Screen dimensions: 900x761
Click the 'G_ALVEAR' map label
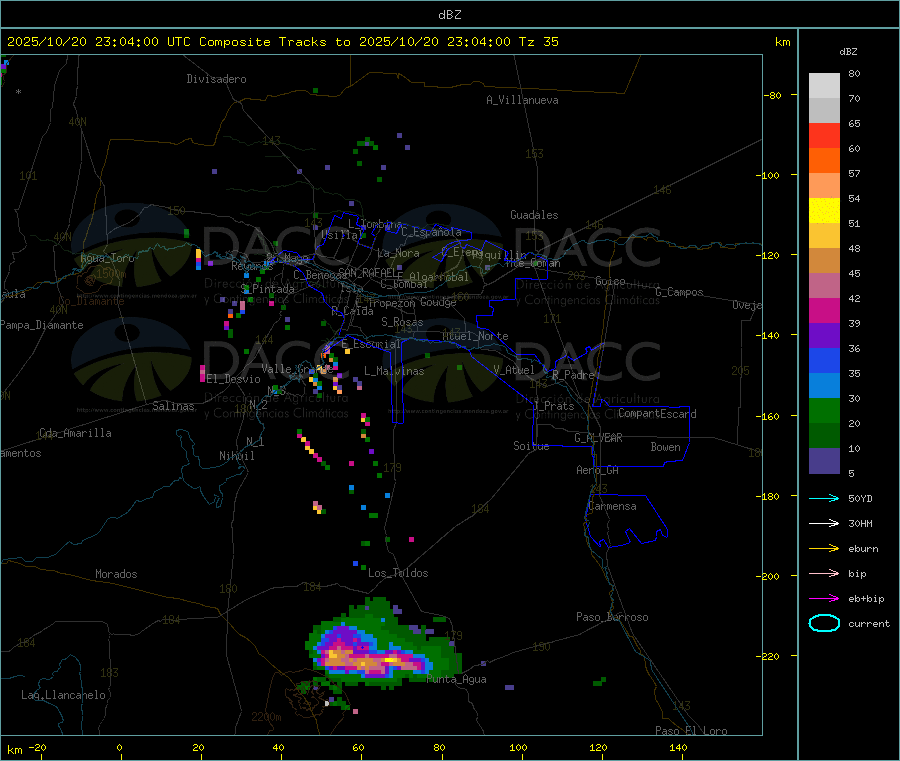pos(598,438)
